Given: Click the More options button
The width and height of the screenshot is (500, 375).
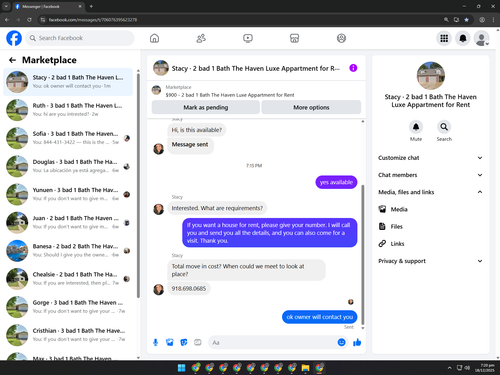Looking at the screenshot, I should [311, 107].
